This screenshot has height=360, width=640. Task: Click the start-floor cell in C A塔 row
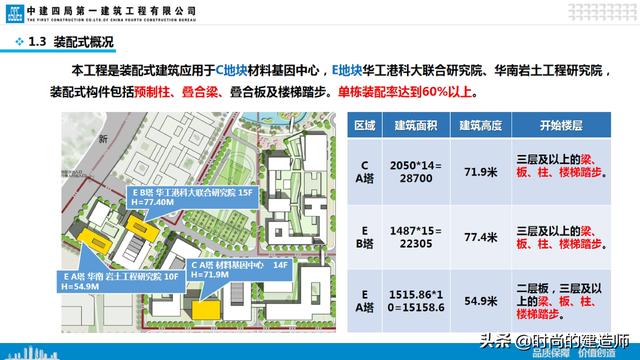pyautogui.click(x=561, y=172)
